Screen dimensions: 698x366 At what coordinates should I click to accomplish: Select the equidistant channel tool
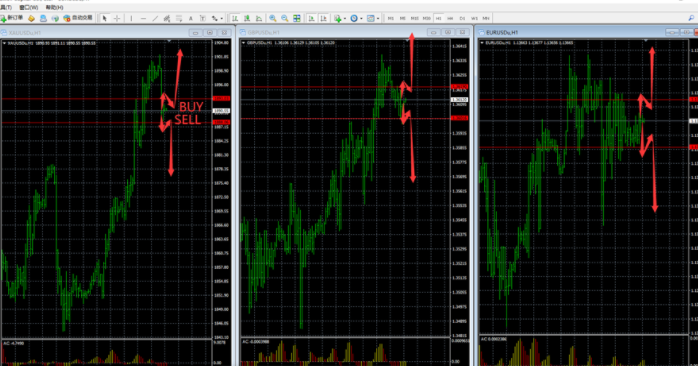click(x=167, y=18)
